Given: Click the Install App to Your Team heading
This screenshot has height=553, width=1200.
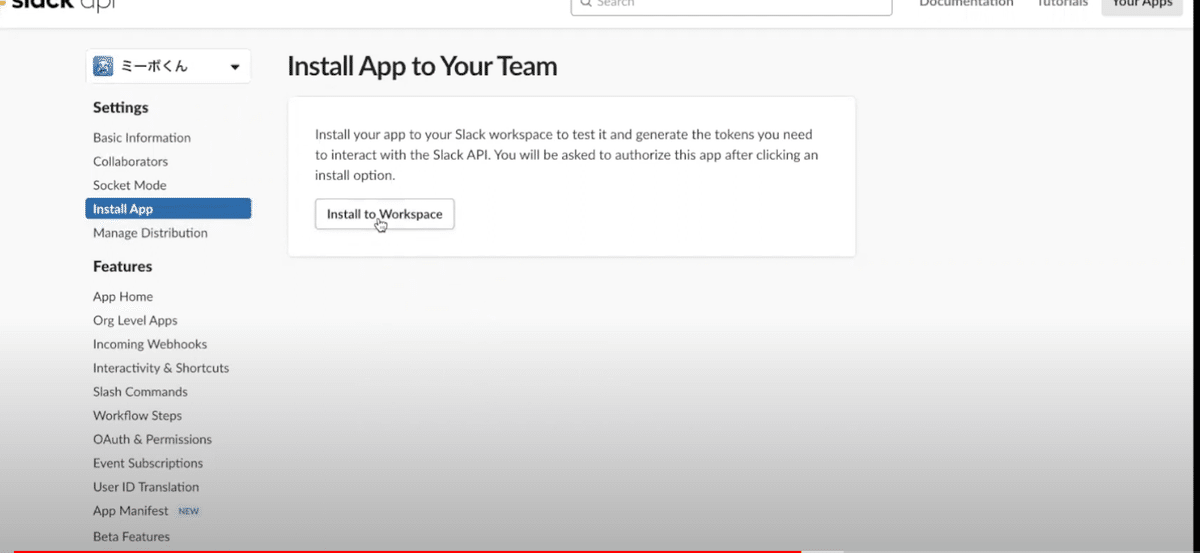Looking at the screenshot, I should click(422, 67).
